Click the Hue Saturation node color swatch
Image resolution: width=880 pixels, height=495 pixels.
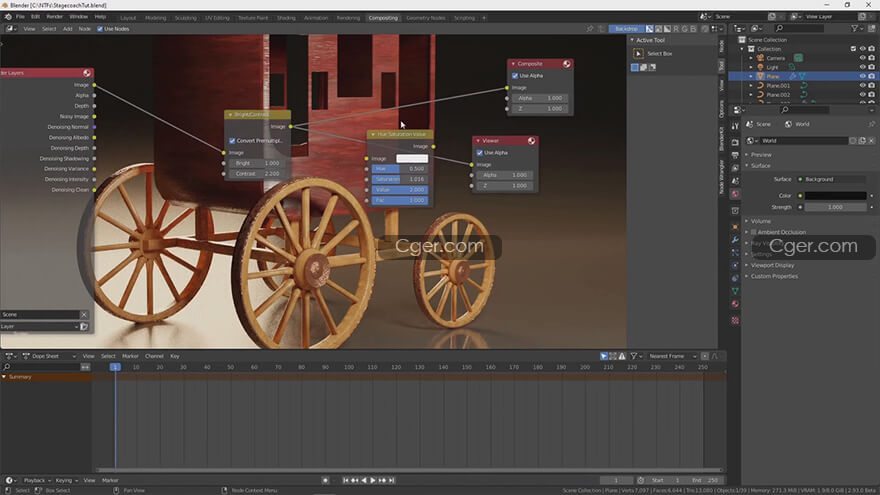pos(412,159)
